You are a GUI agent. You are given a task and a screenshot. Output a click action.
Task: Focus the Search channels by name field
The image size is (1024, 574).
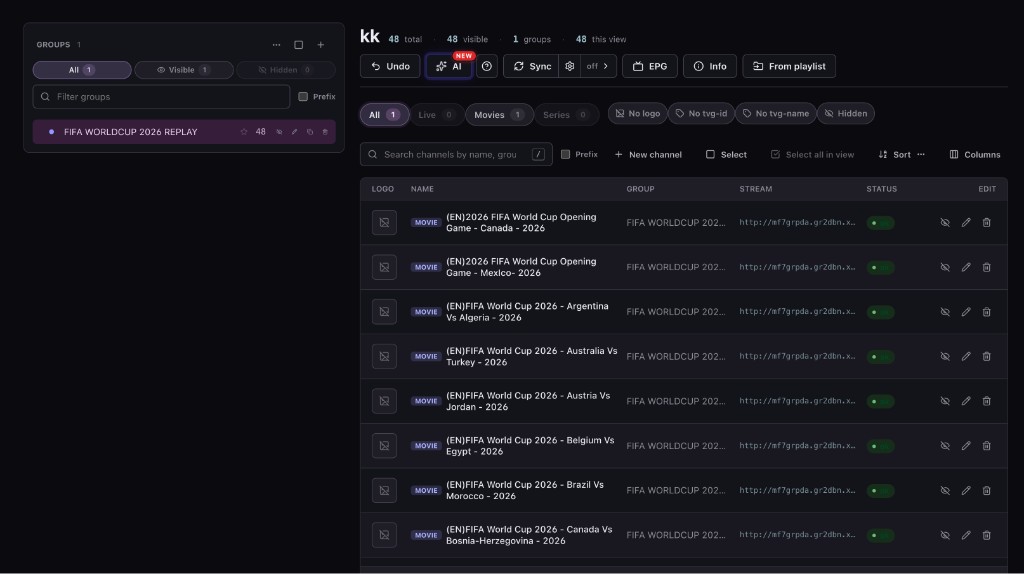pos(456,154)
